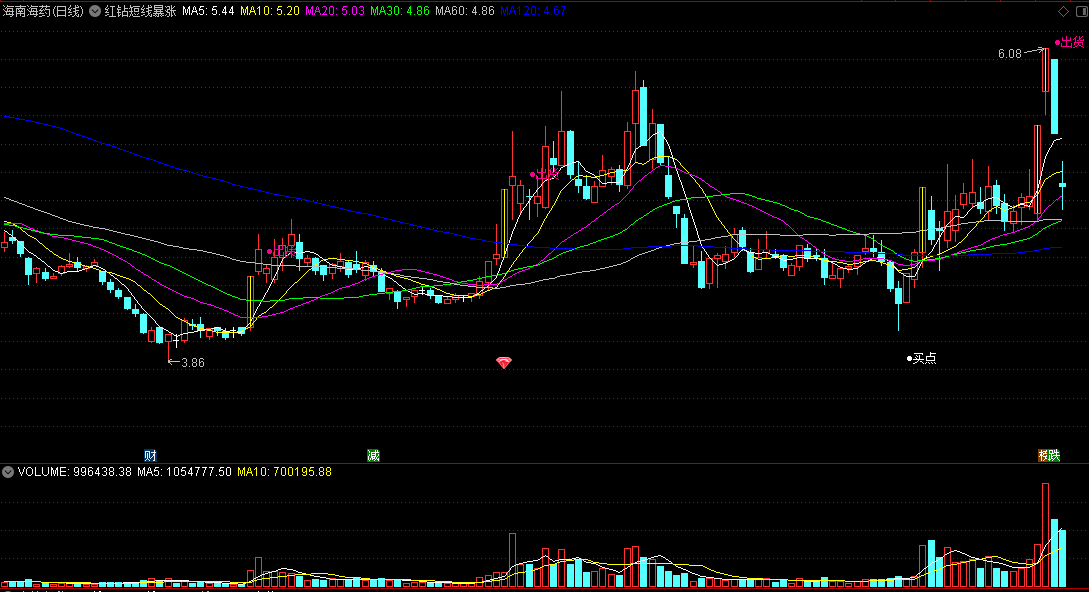Click the 6.08 high price label

coord(1010,54)
